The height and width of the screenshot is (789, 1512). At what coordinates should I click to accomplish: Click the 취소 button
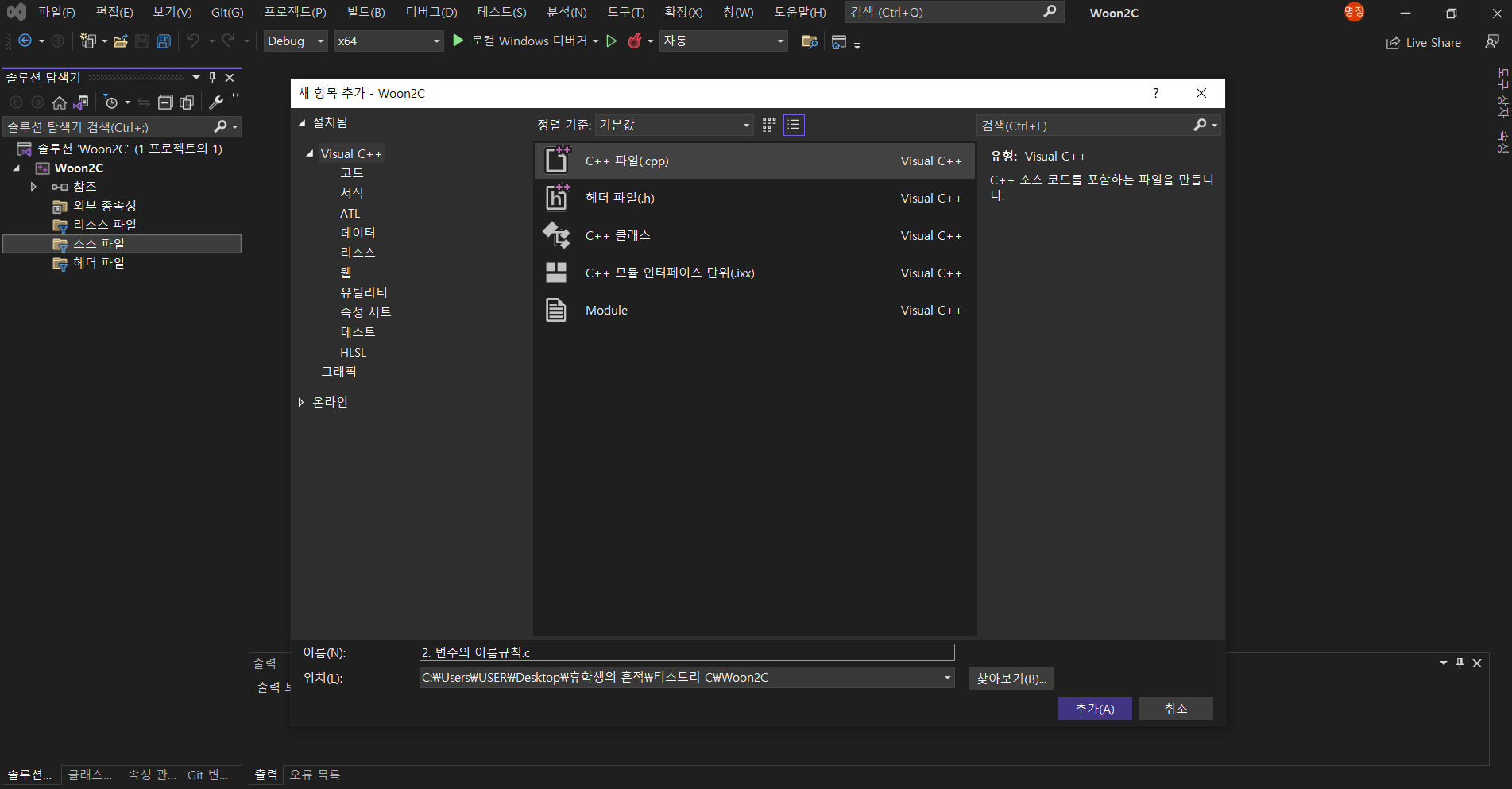[x=1176, y=709]
